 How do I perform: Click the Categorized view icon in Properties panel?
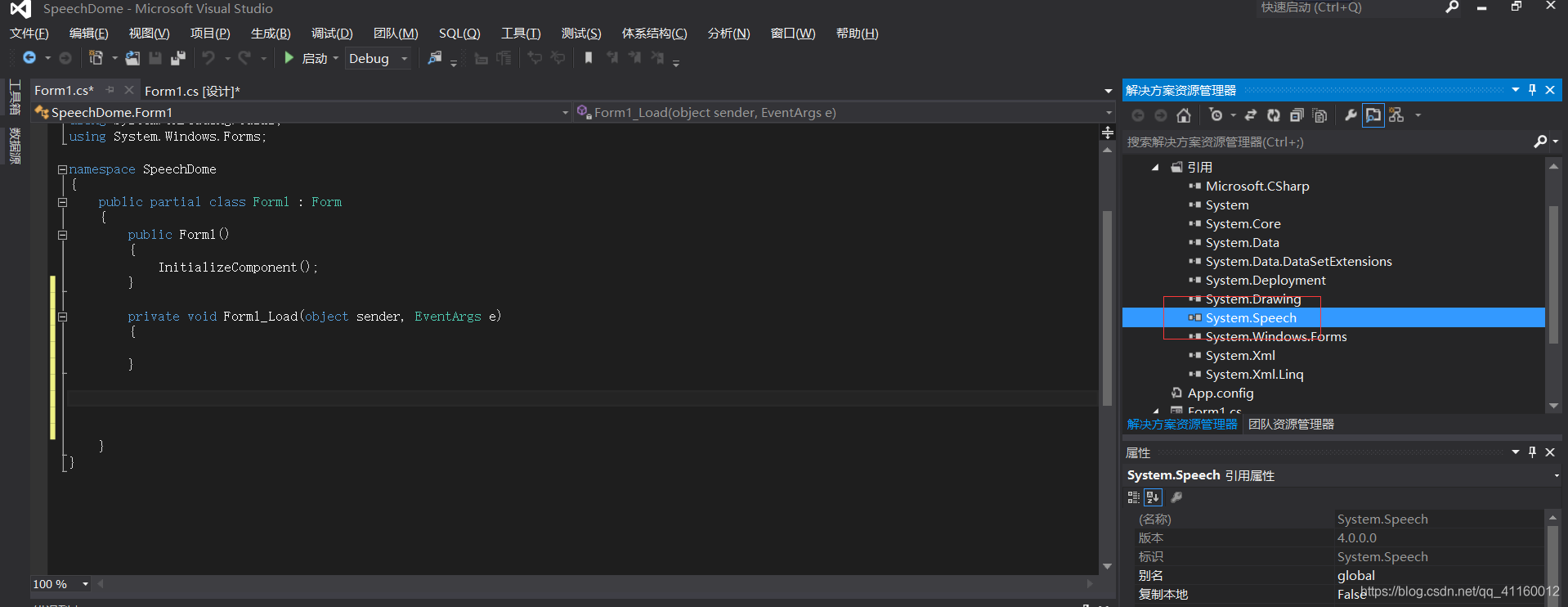coord(1133,497)
